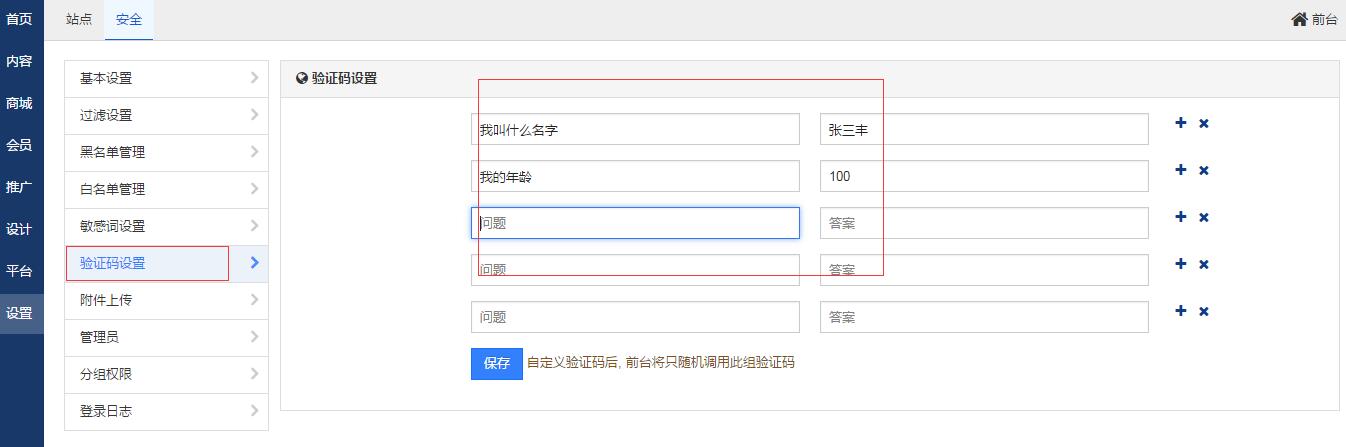The width and height of the screenshot is (1346, 447).
Task: Switch to the 站点 tab
Action: click(79, 19)
